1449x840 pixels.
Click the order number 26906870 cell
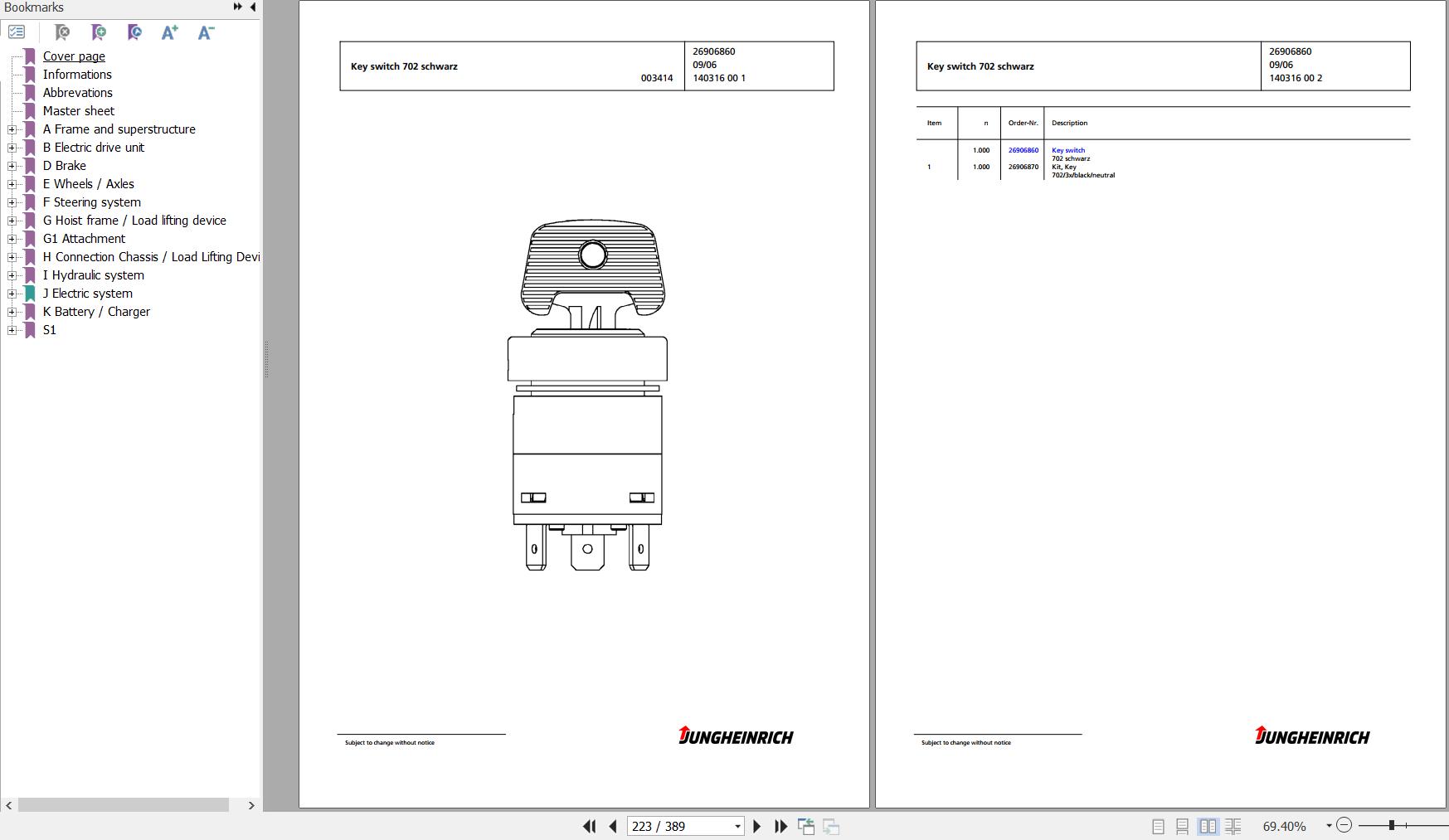1024,167
